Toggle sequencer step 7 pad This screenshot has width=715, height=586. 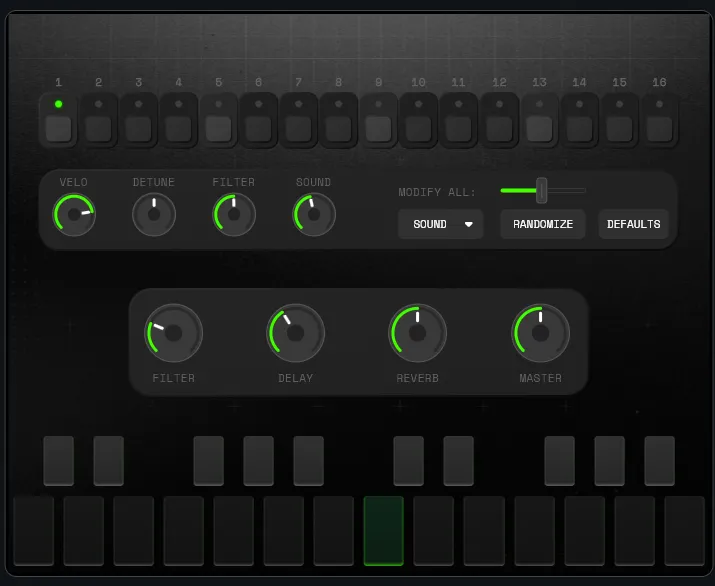coord(299,129)
